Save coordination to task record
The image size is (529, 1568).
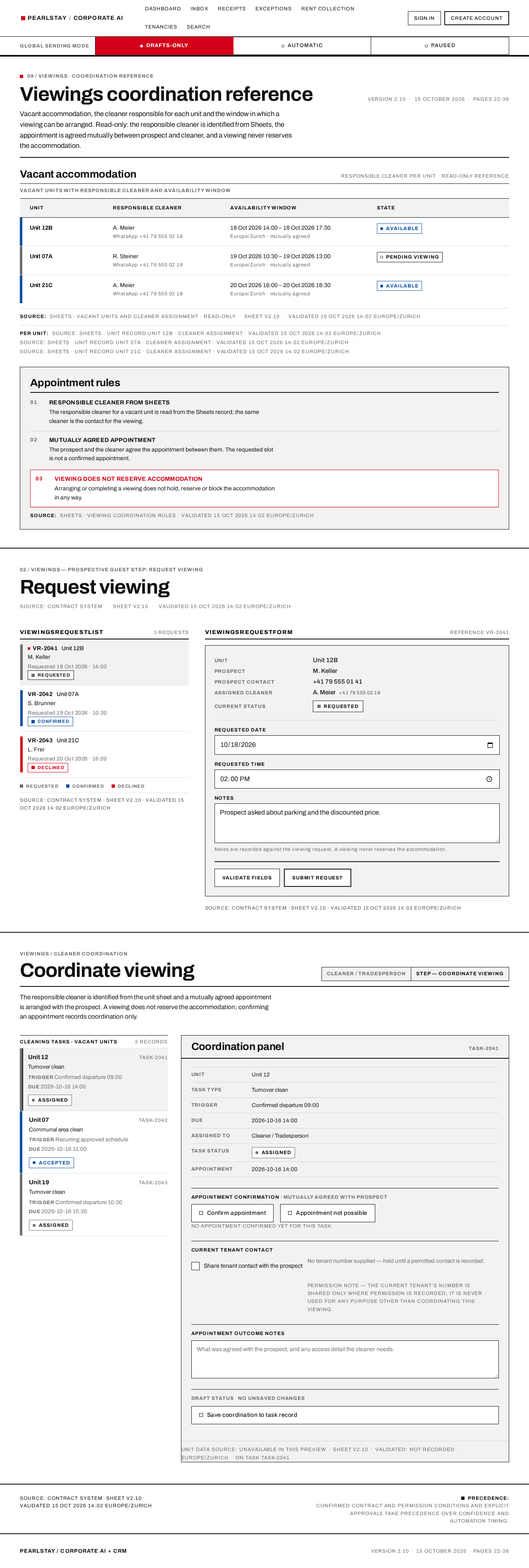point(345,1415)
